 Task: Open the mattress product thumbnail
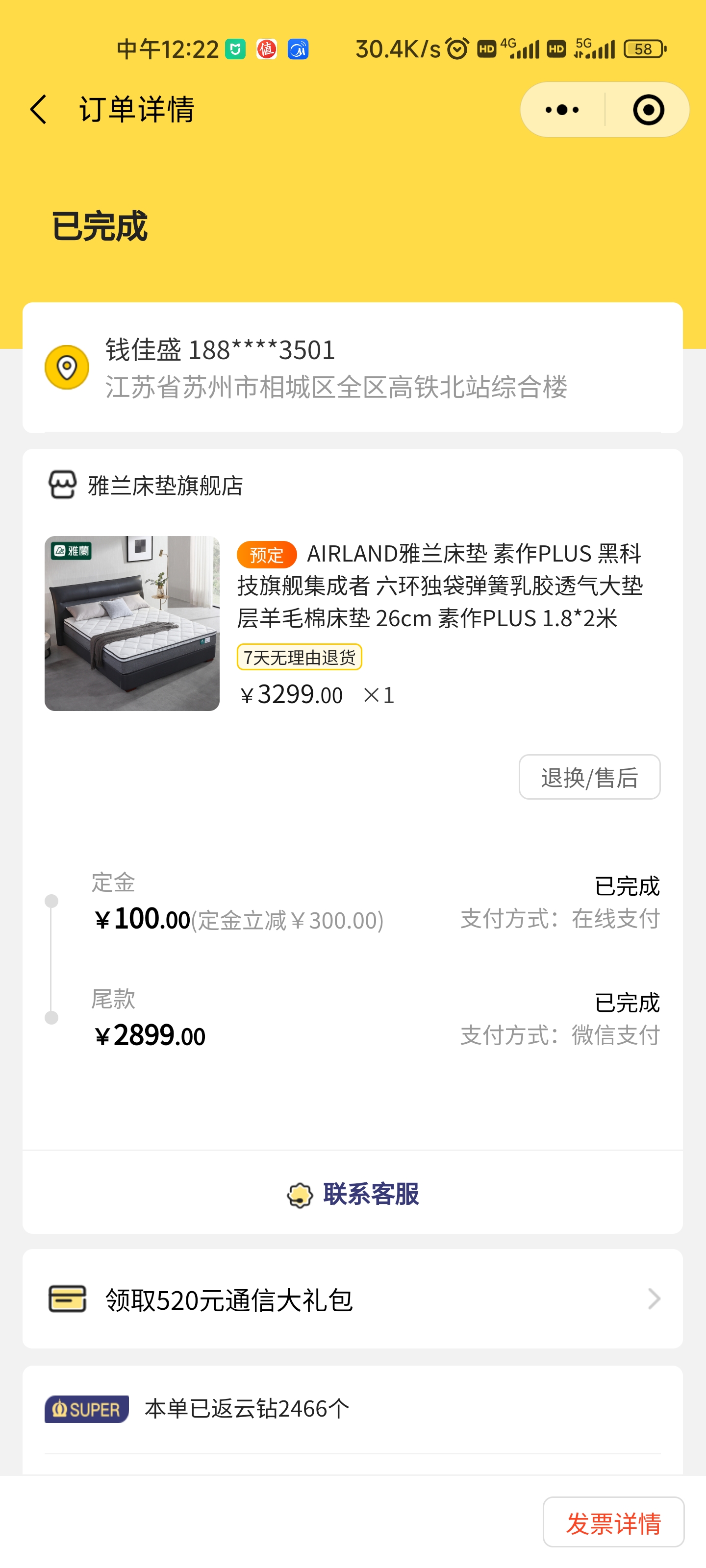(132, 623)
